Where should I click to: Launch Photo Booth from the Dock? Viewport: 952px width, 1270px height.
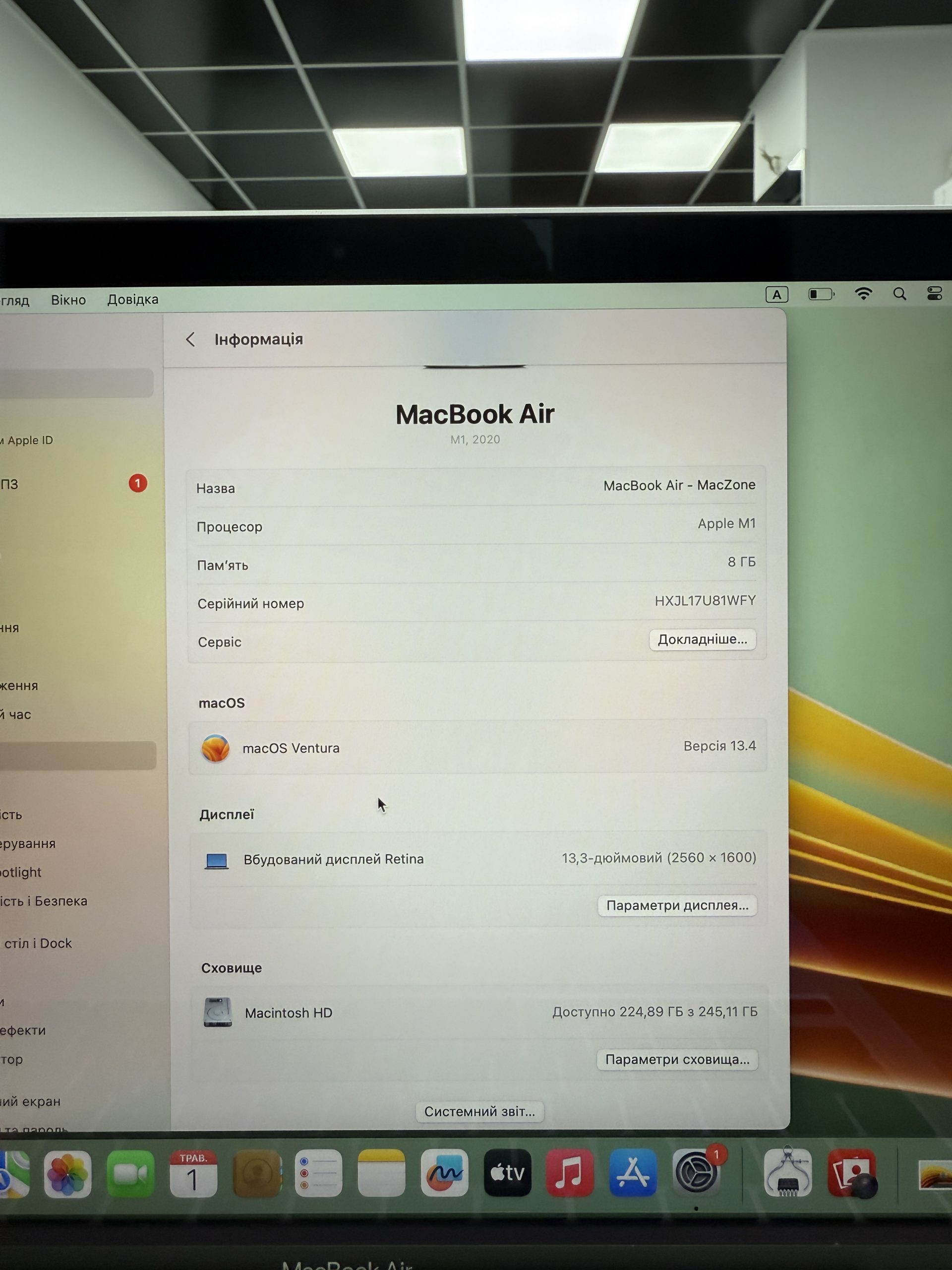(851, 1173)
